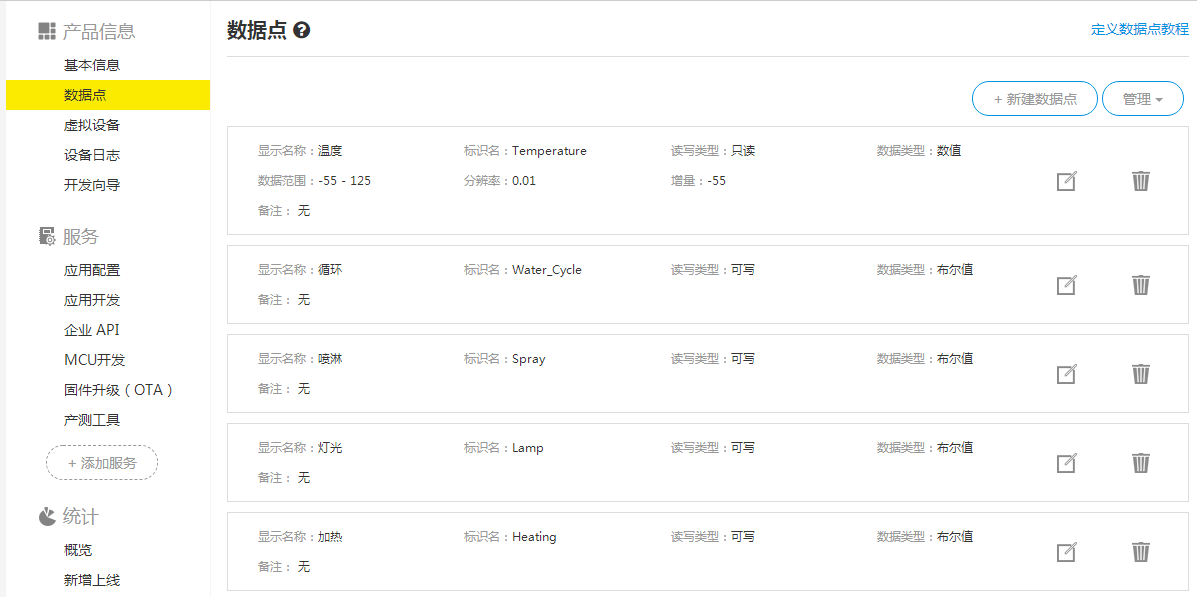The height and width of the screenshot is (597, 1197).
Task: Open the 定义数据点教程 link
Action: point(1140,29)
